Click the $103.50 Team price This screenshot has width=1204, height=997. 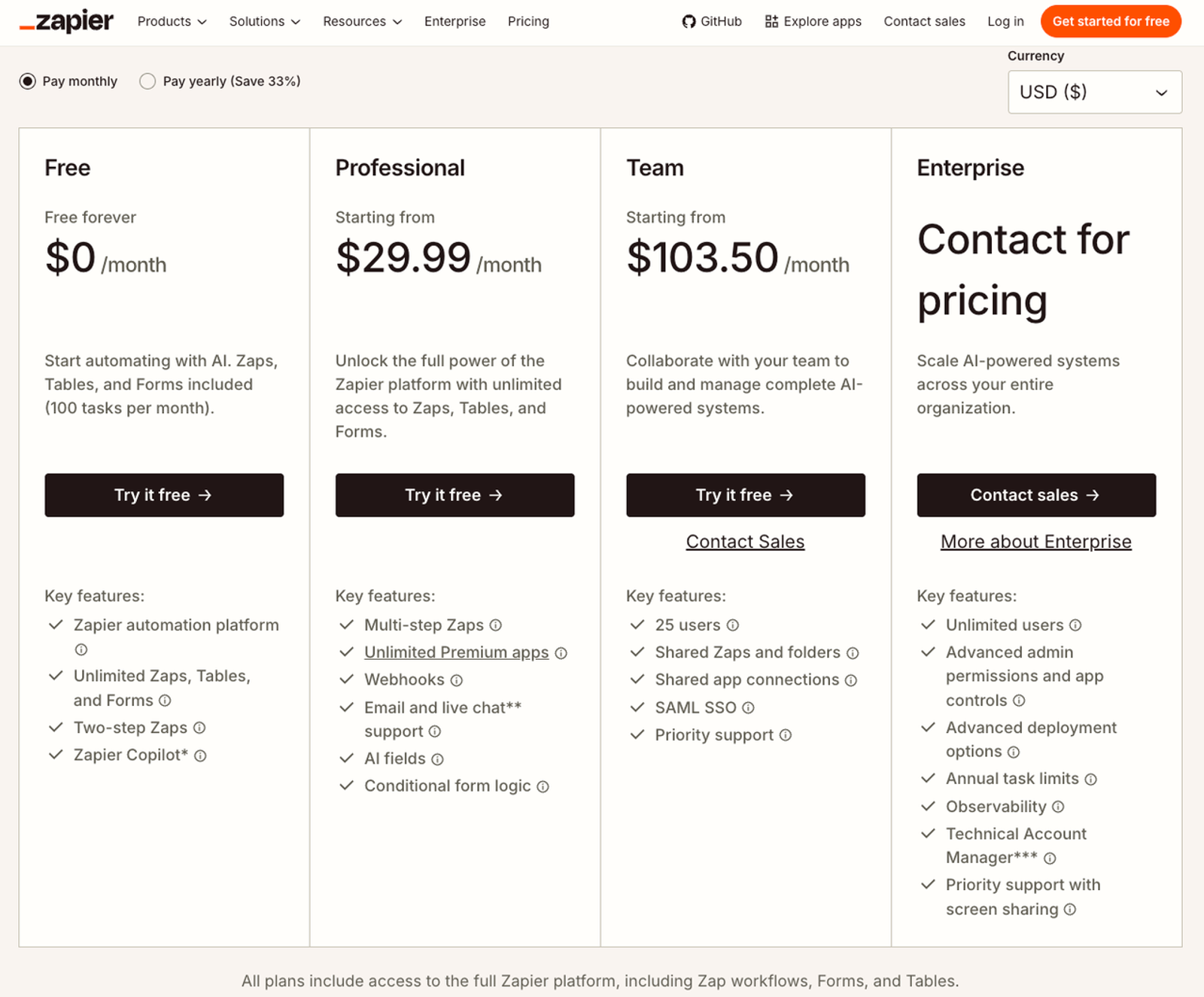tap(703, 257)
